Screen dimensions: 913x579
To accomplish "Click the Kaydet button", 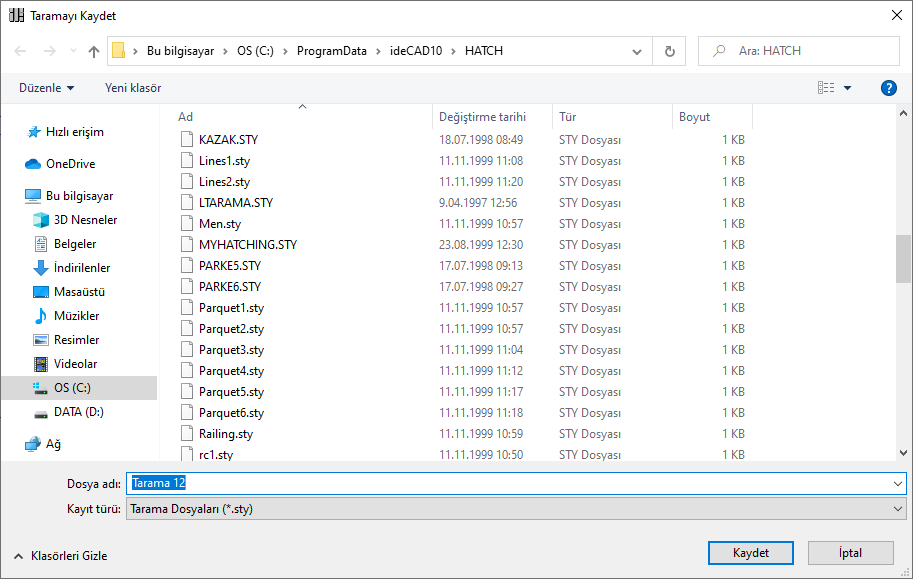I will tap(751, 553).
